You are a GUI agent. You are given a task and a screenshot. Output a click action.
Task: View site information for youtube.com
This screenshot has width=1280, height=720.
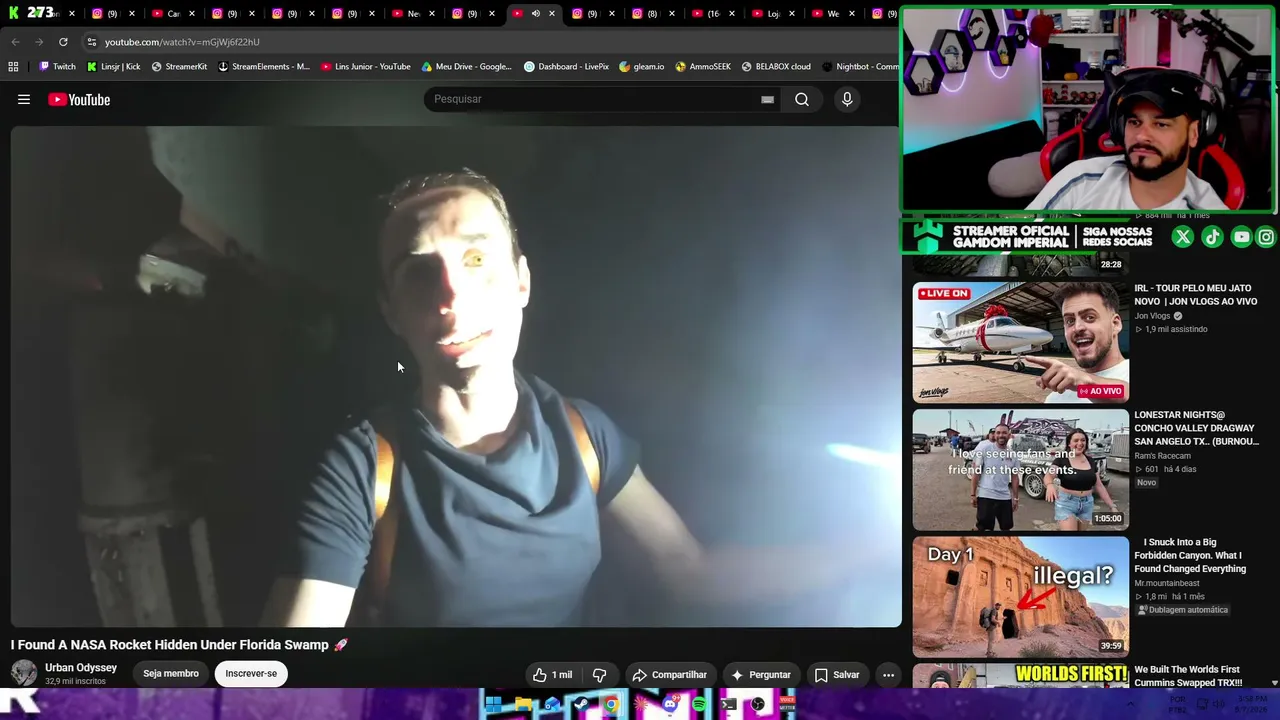click(92, 42)
